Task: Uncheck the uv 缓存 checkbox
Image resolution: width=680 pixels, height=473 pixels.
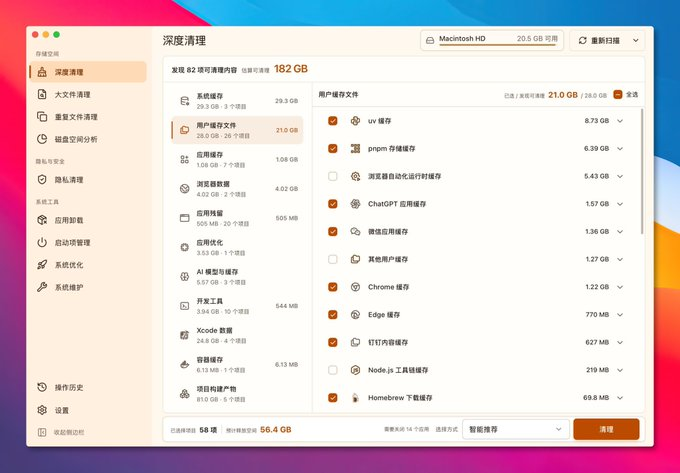Action: pyautogui.click(x=333, y=121)
